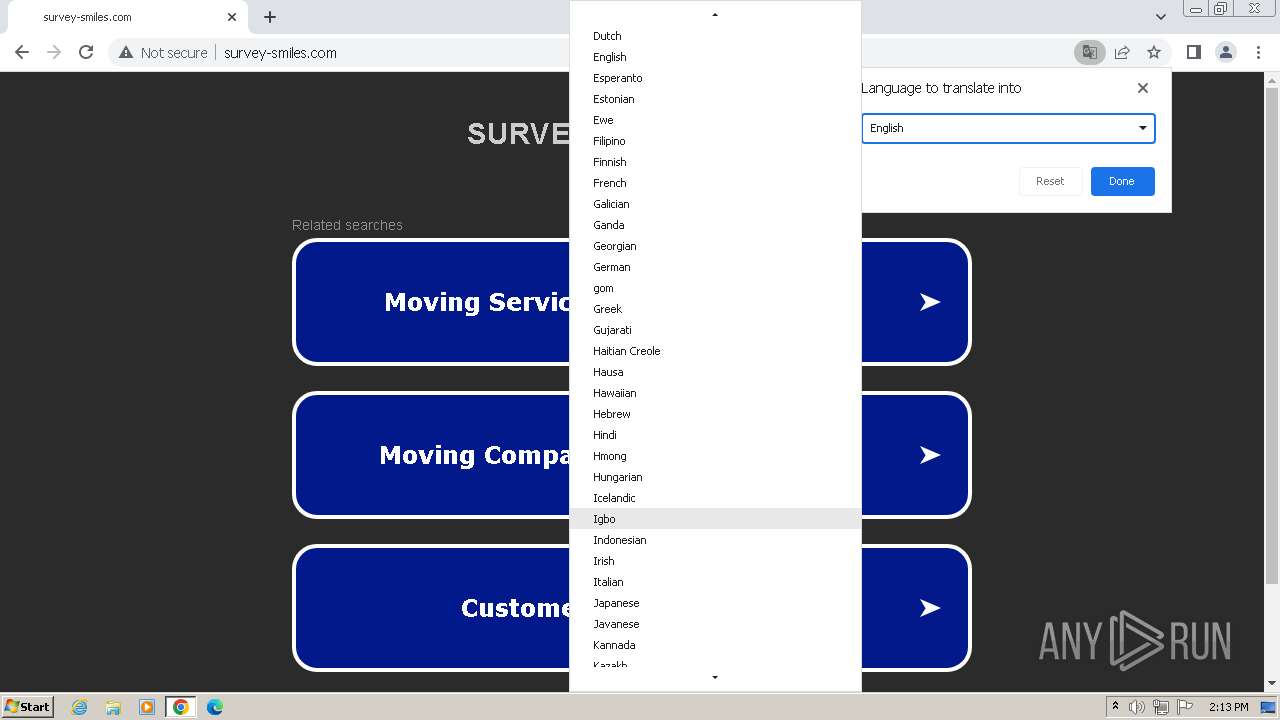Image resolution: width=1280 pixels, height=720 pixels.
Task: Select German language option
Action: [x=715, y=267]
